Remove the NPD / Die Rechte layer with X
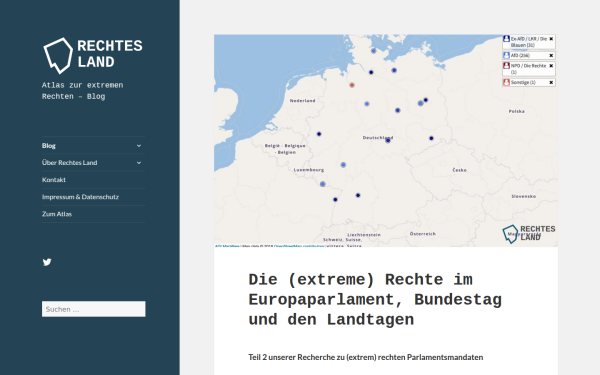Image resolution: width=600 pixels, height=375 pixels. pyautogui.click(x=551, y=66)
